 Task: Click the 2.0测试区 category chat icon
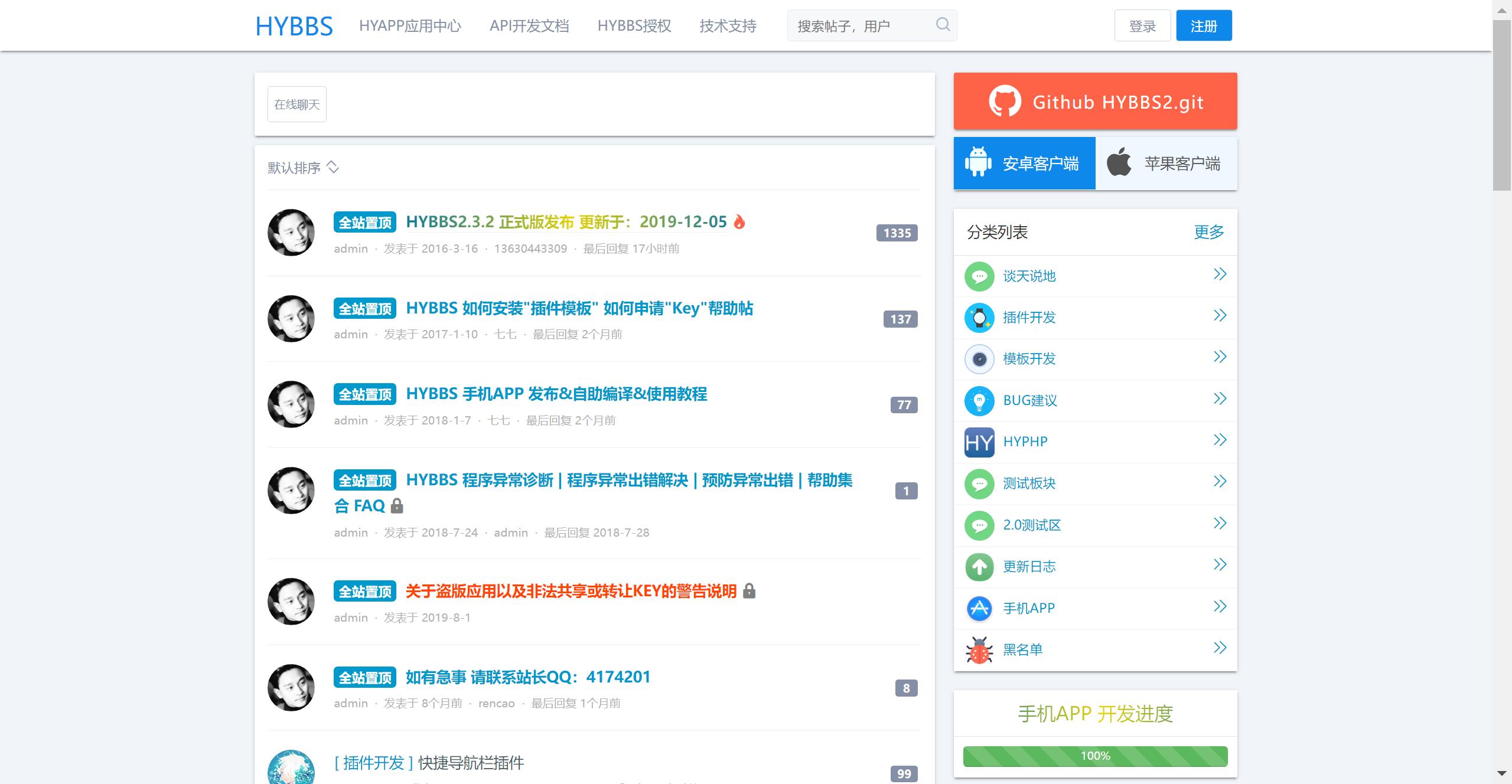tap(979, 525)
